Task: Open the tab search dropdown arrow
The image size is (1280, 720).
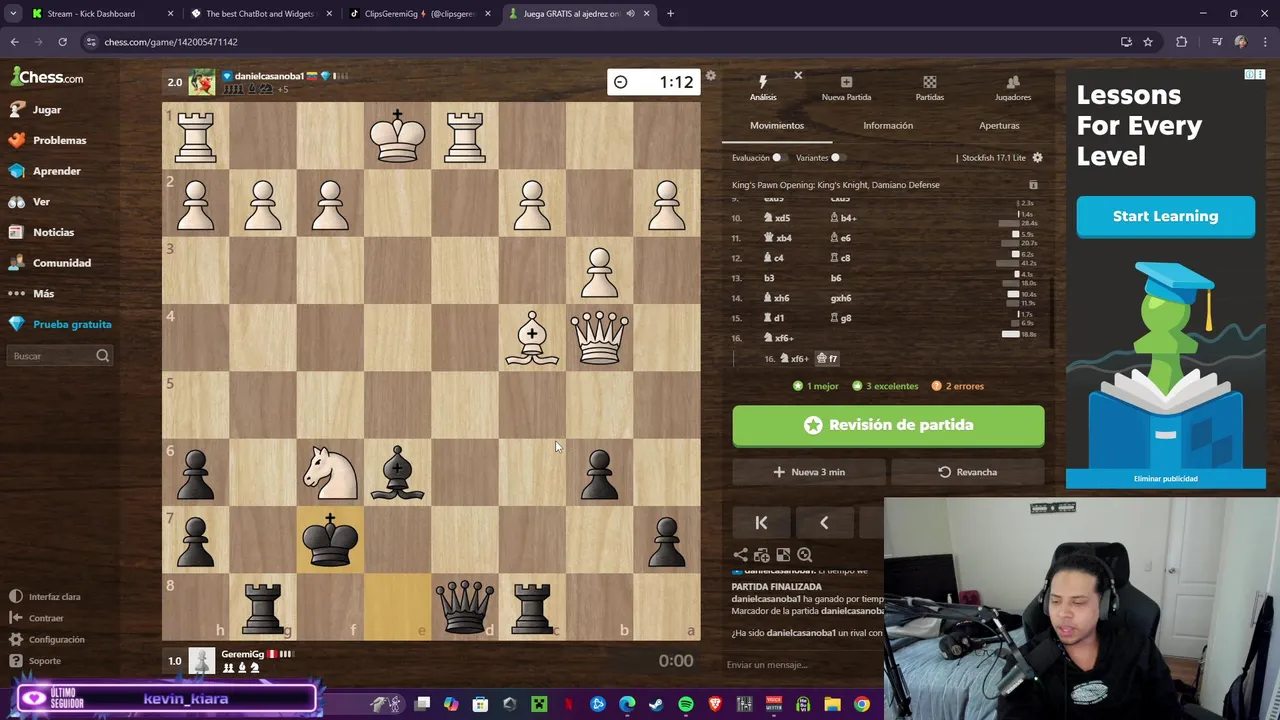Action: 13,14
